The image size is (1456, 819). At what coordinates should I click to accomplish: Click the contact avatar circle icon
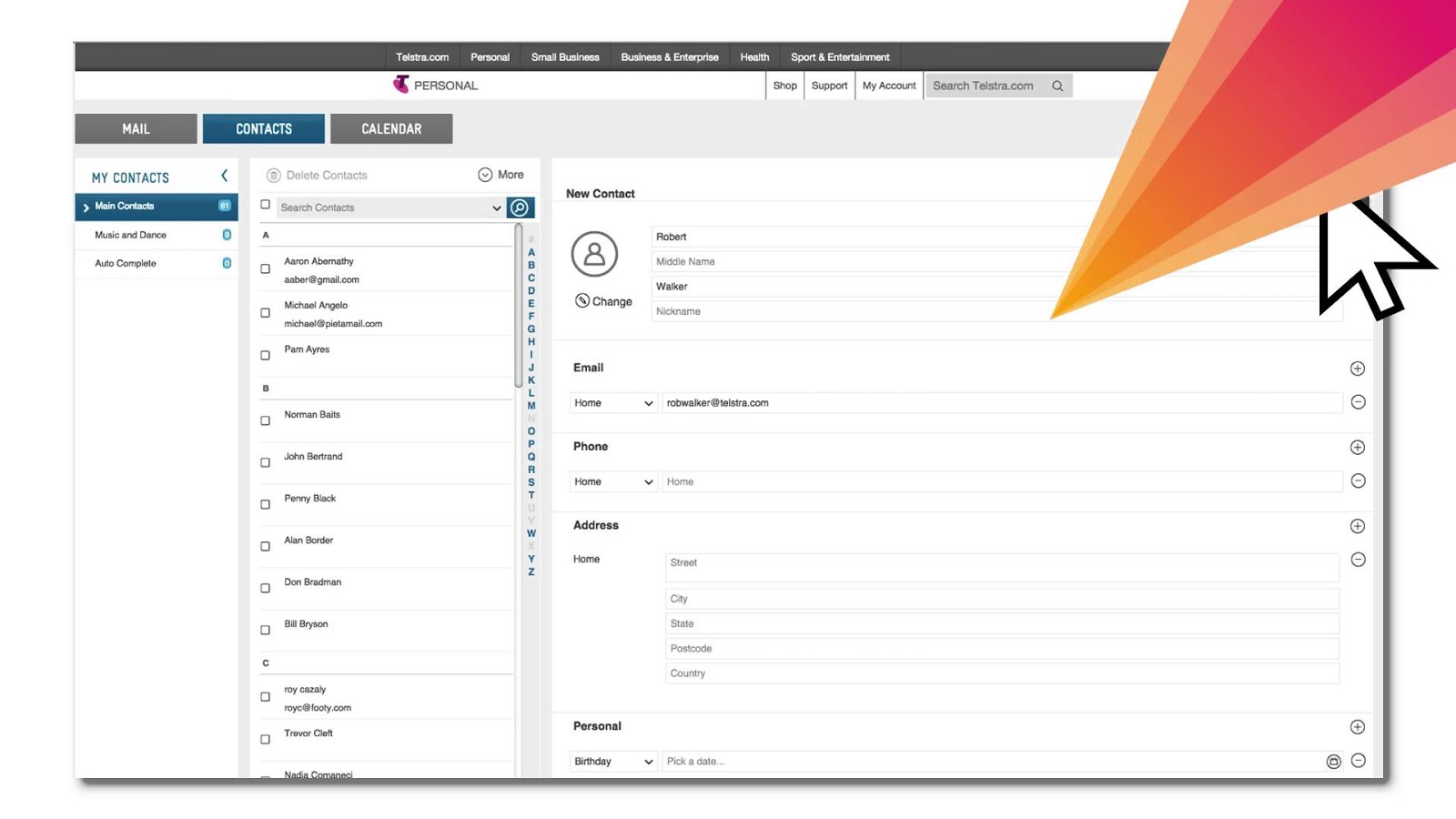click(x=595, y=256)
